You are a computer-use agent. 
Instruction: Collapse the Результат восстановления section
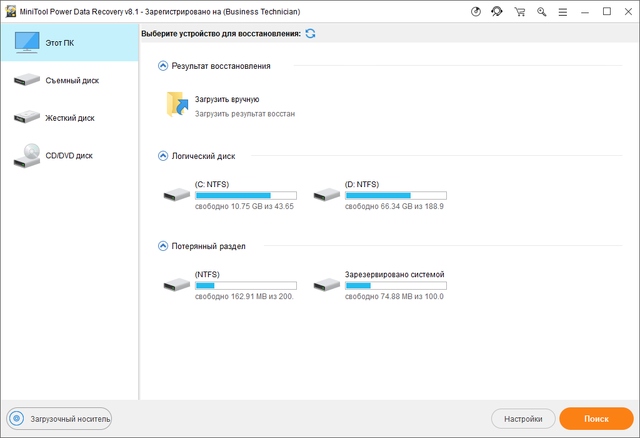pos(163,66)
